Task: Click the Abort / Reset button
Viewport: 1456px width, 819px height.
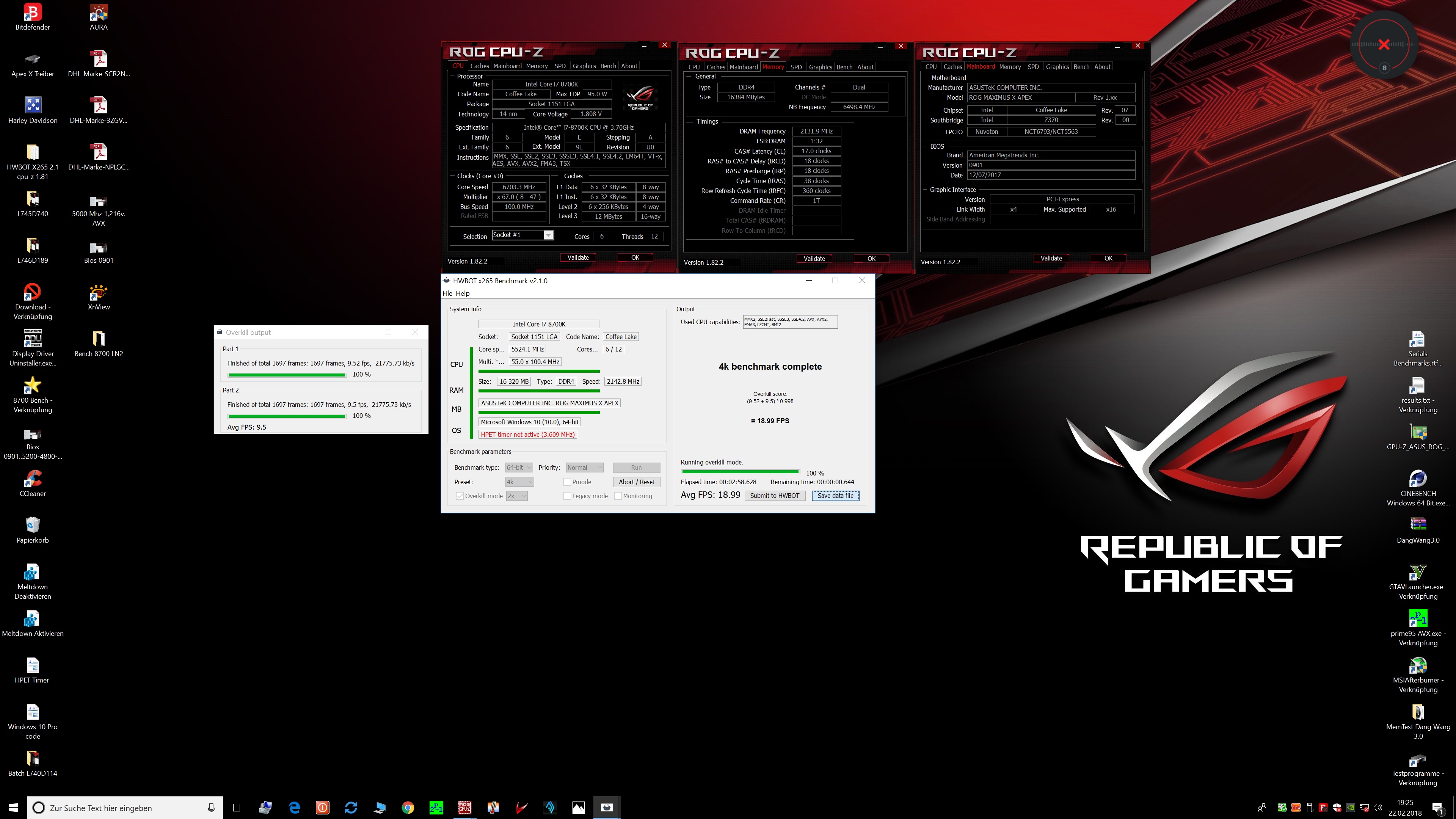Action: tap(636, 482)
